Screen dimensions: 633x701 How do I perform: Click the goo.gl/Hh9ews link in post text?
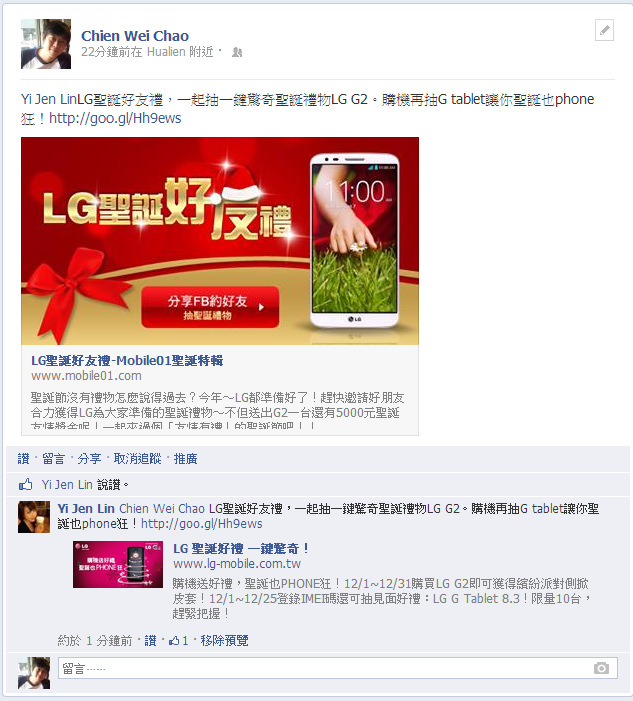click(x=115, y=118)
